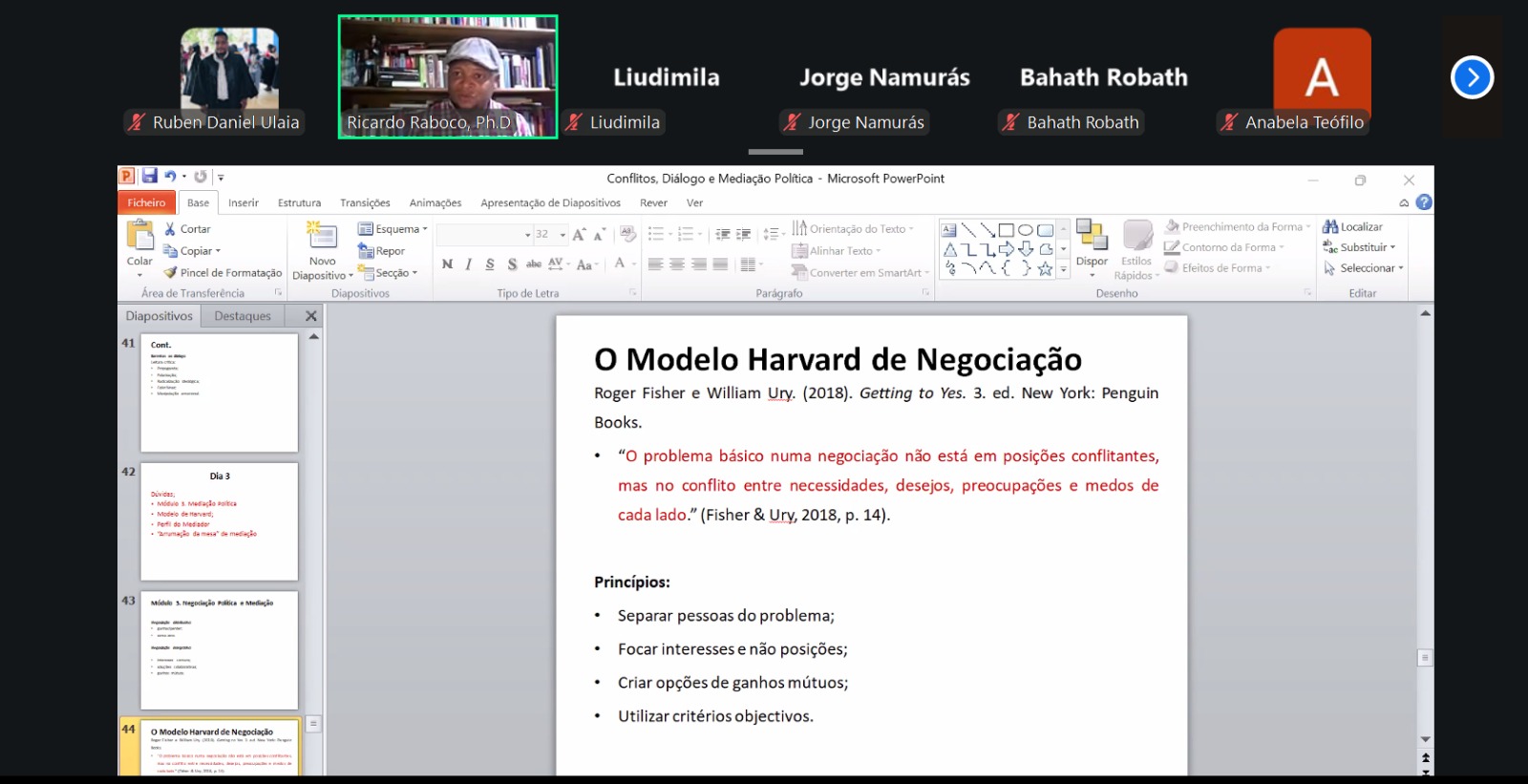1528x784 pixels.
Task: Open the Esquema layout dropdown
Action: pos(393,229)
